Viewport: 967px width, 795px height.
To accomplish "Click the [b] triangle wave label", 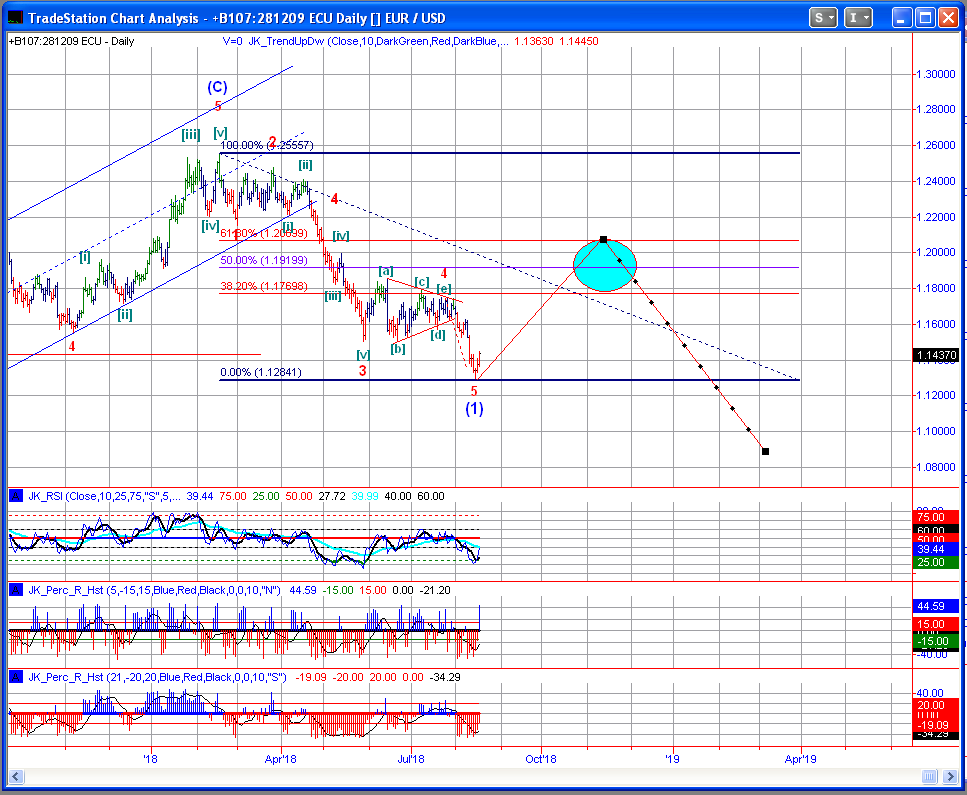I will tap(398, 349).
